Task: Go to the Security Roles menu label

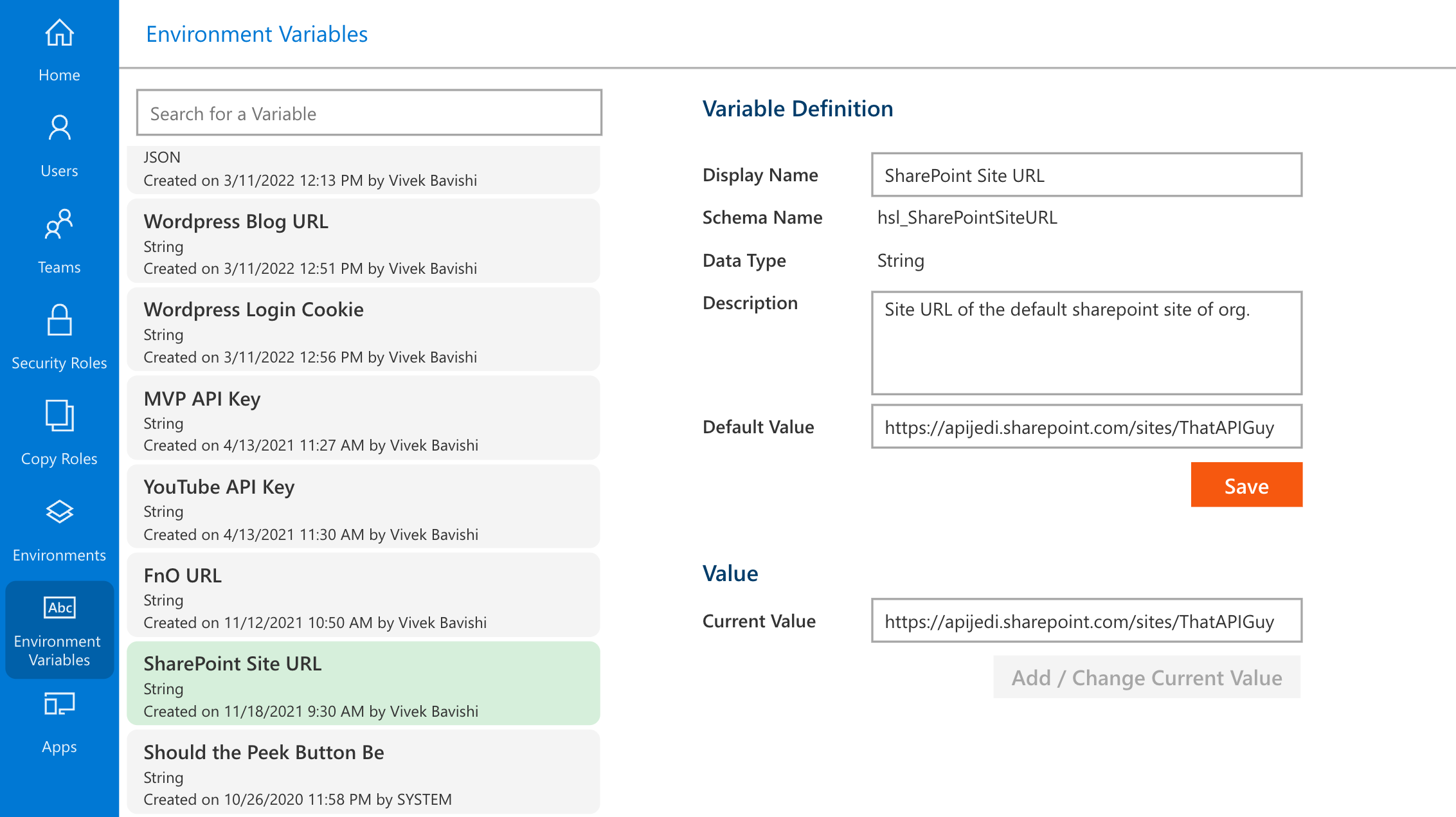Action: click(x=59, y=363)
